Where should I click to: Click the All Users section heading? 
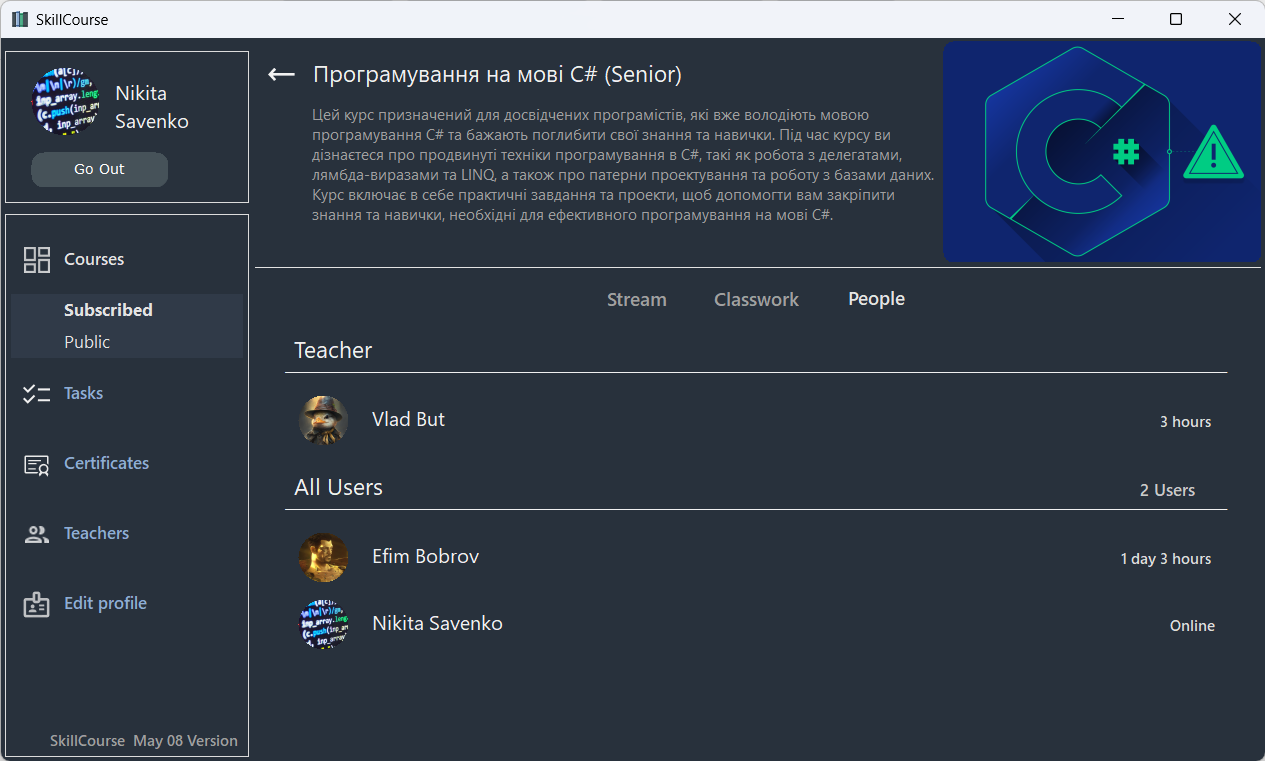[x=339, y=488]
